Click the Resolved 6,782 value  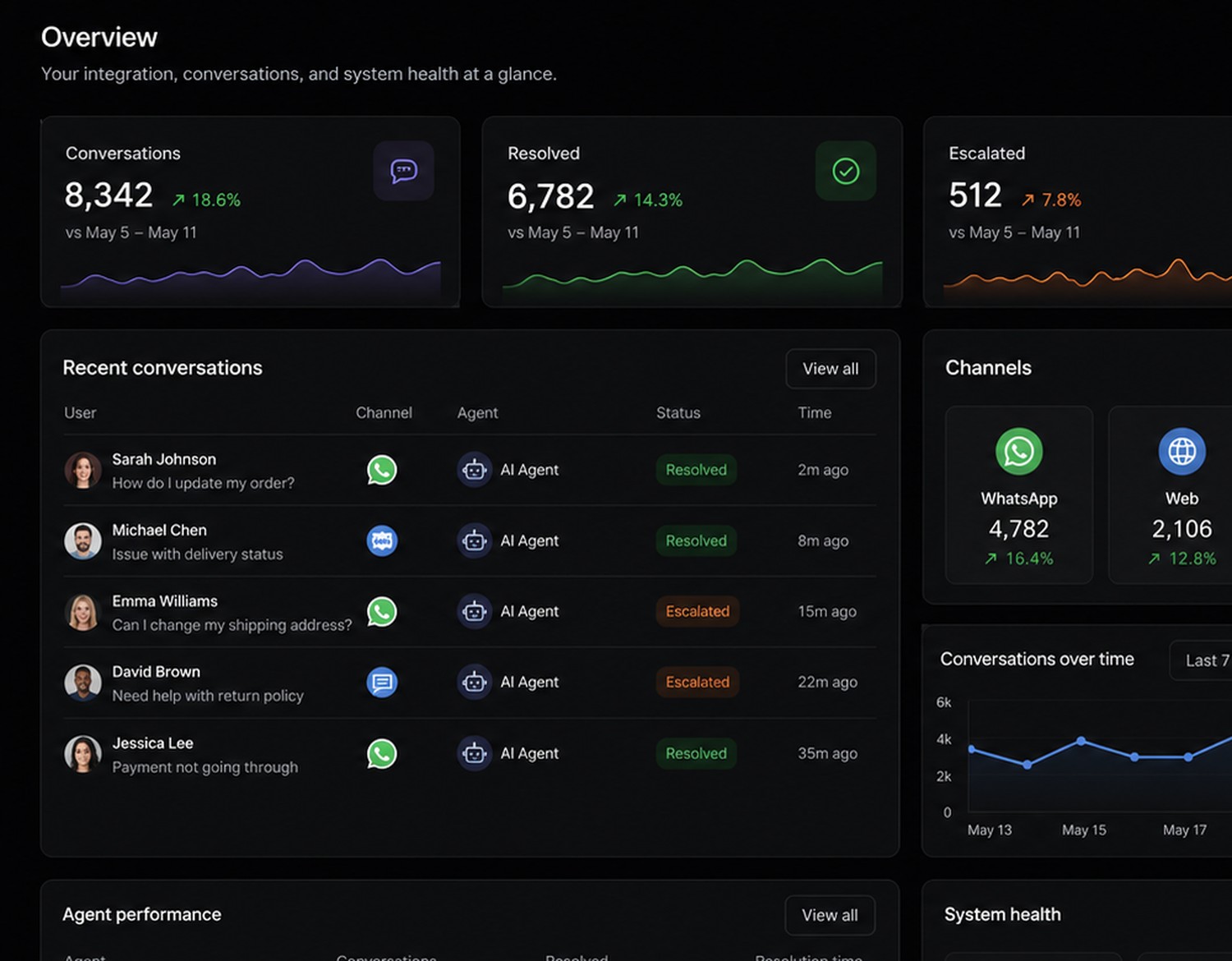[x=550, y=196]
